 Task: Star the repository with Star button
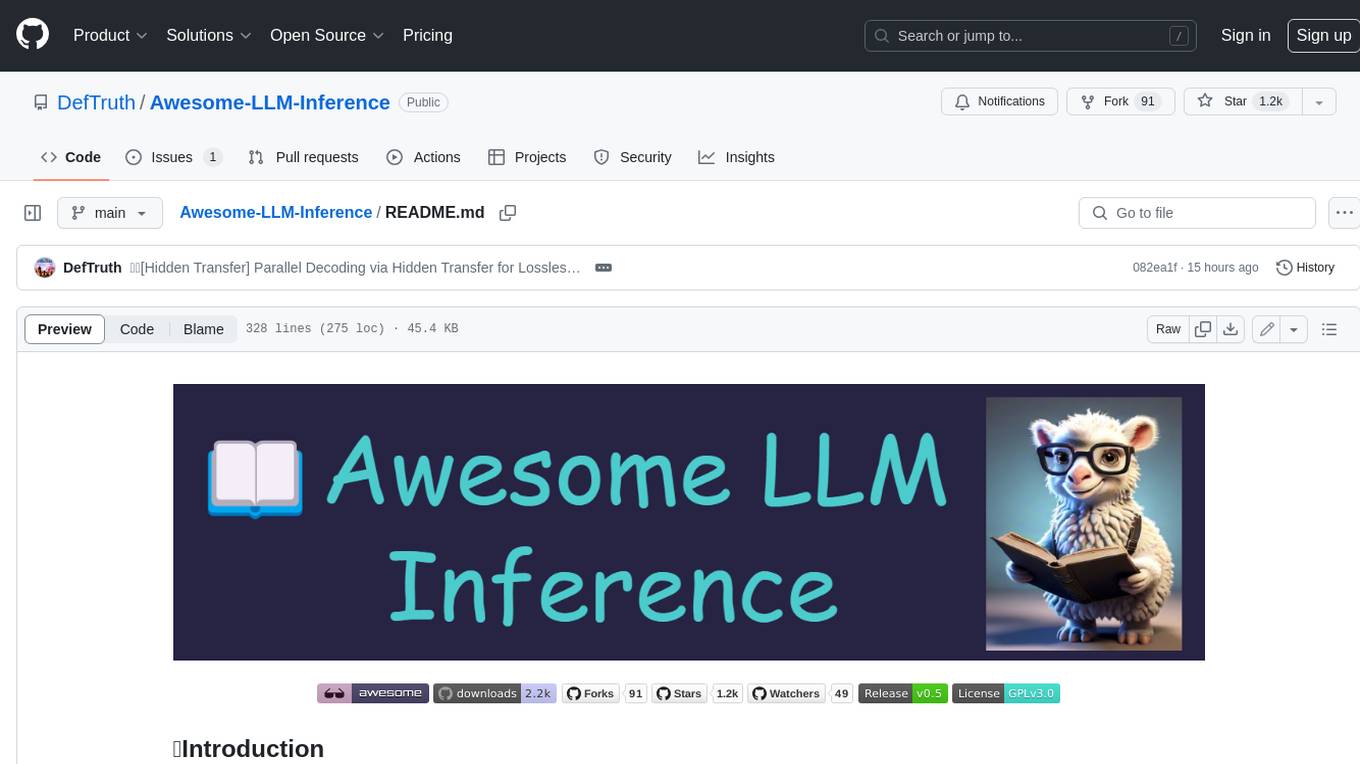tap(1241, 102)
